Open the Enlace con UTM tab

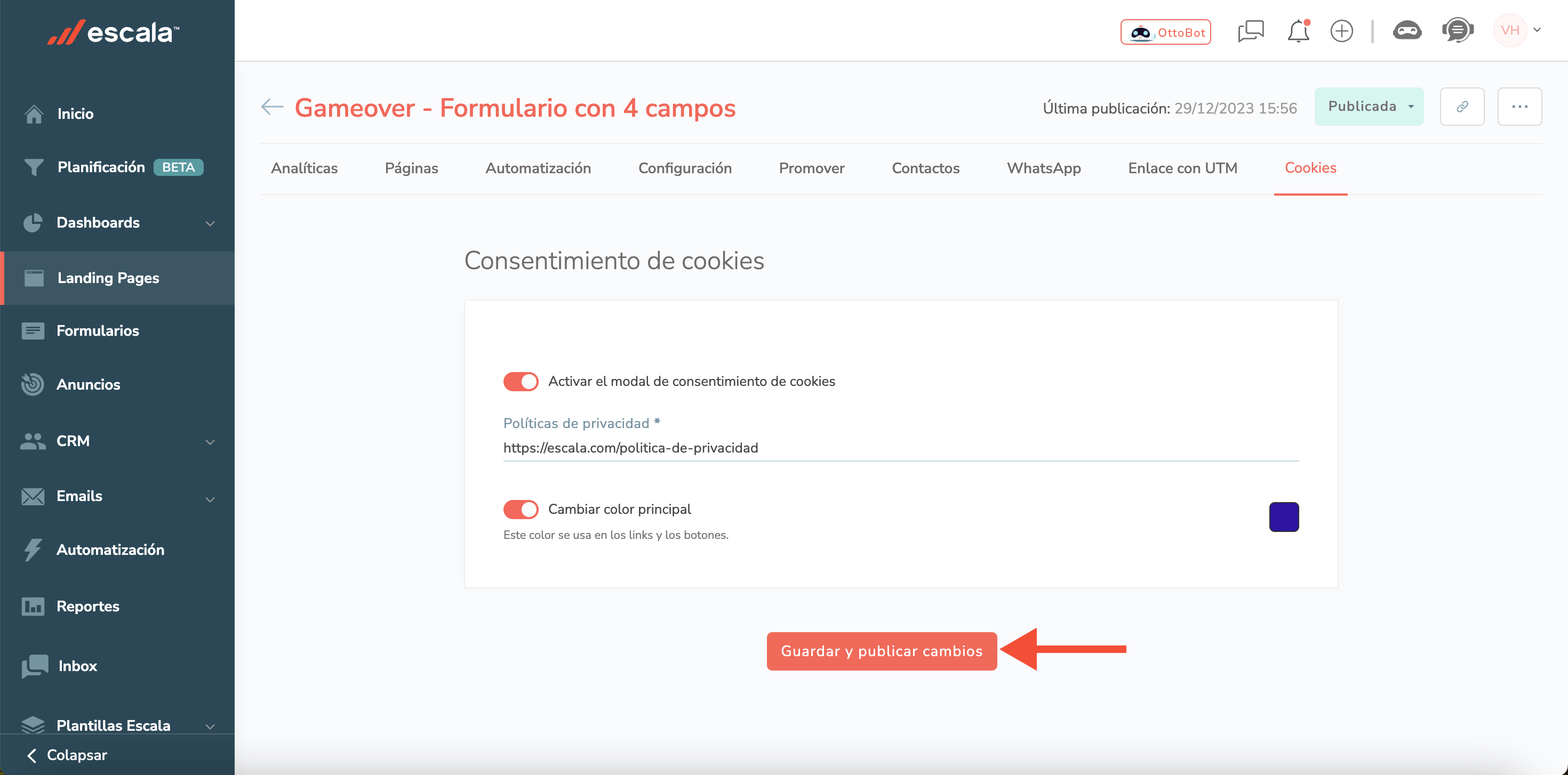(x=1182, y=168)
